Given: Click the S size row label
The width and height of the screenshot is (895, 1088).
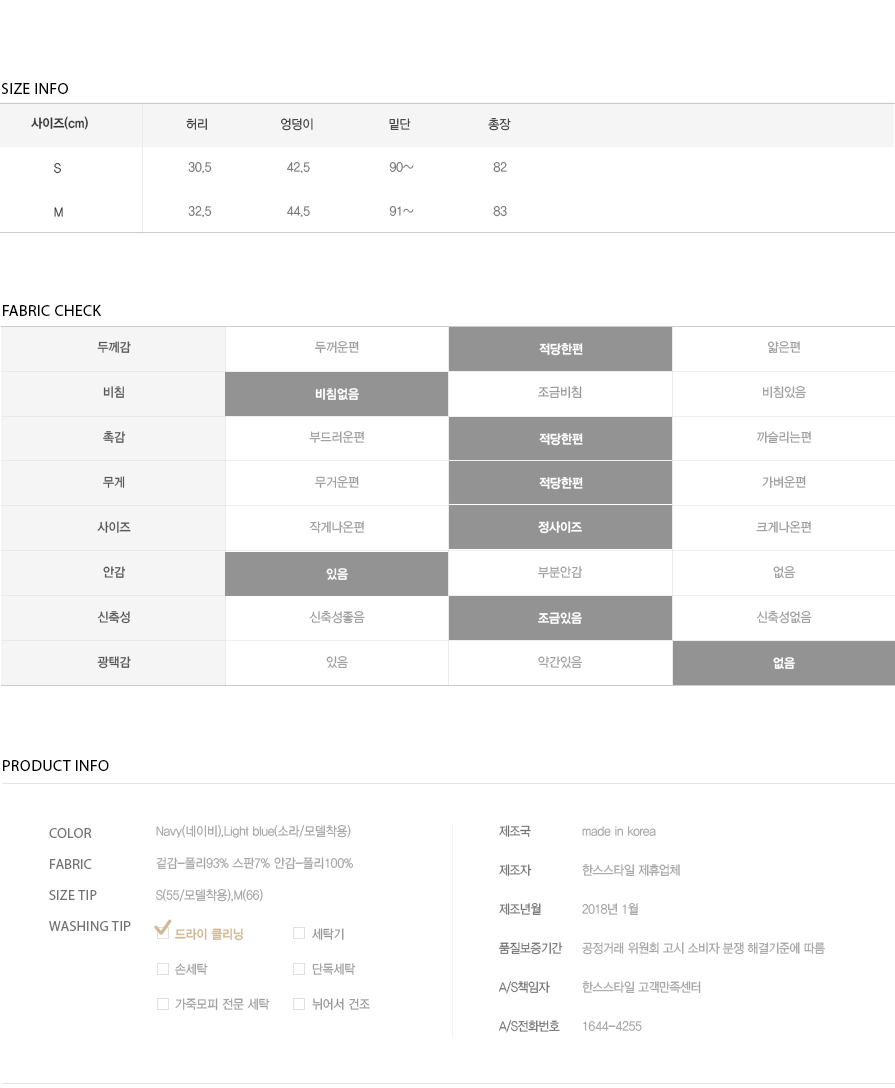Looking at the screenshot, I should click(x=58, y=168).
